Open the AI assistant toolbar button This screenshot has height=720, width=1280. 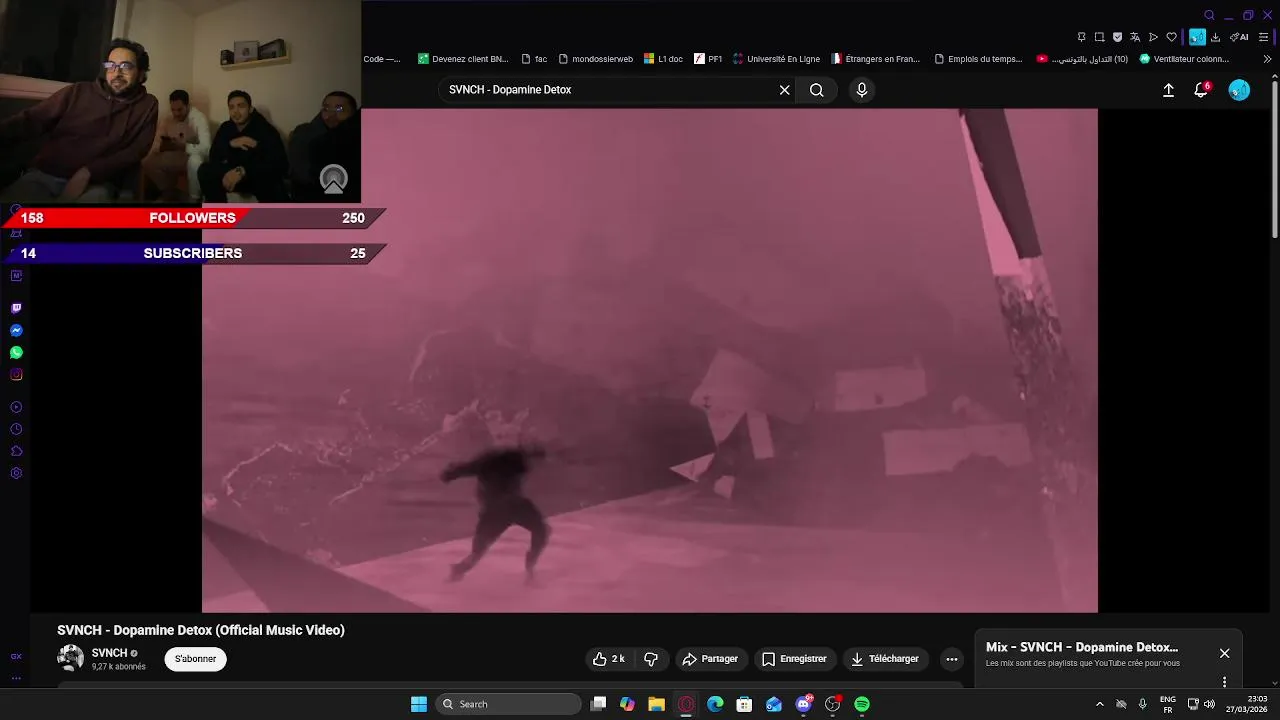tap(1239, 37)
